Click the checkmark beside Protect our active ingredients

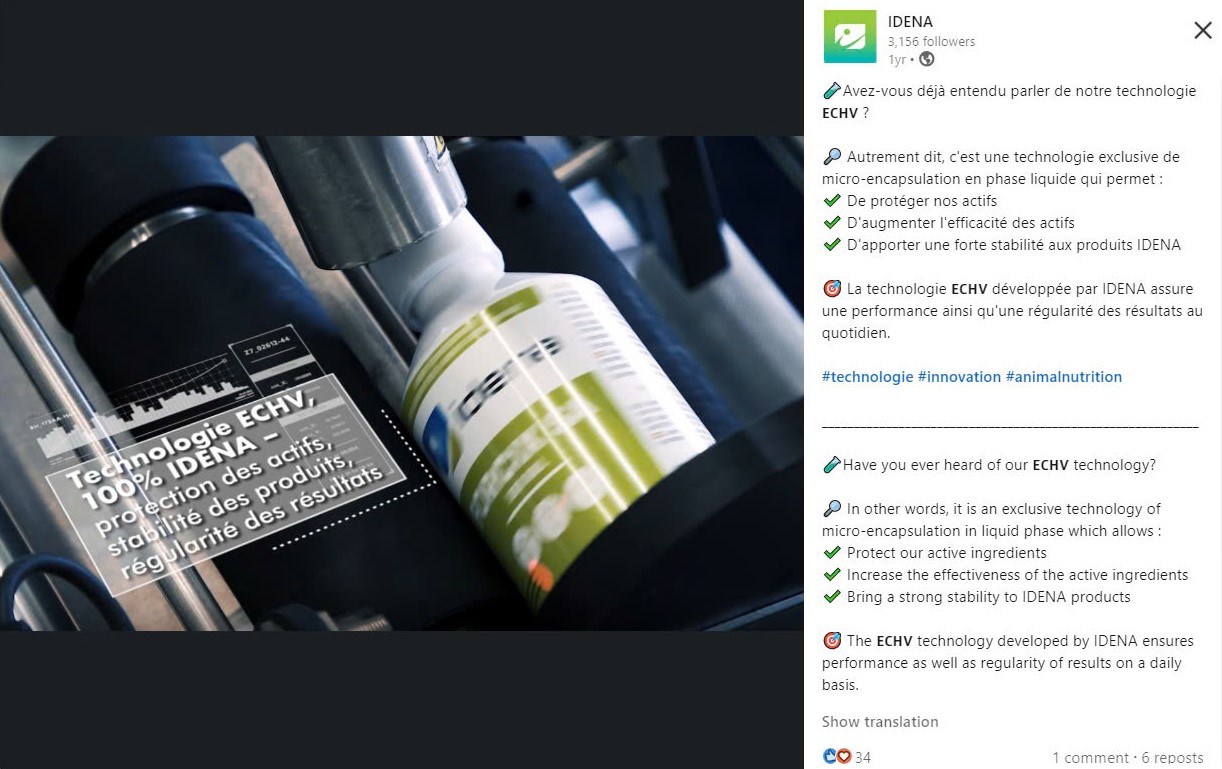pos(831,553)
